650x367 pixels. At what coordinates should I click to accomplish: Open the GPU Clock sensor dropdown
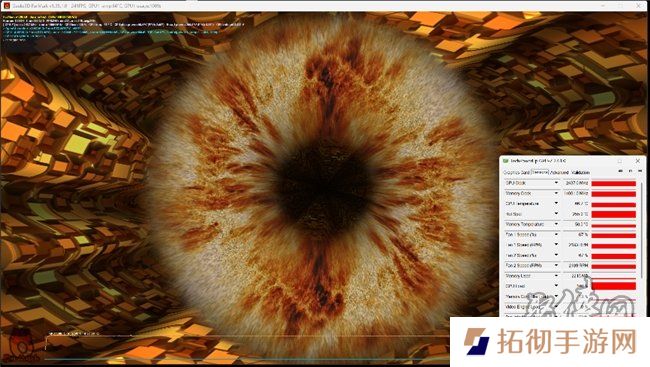pos(556,183)
